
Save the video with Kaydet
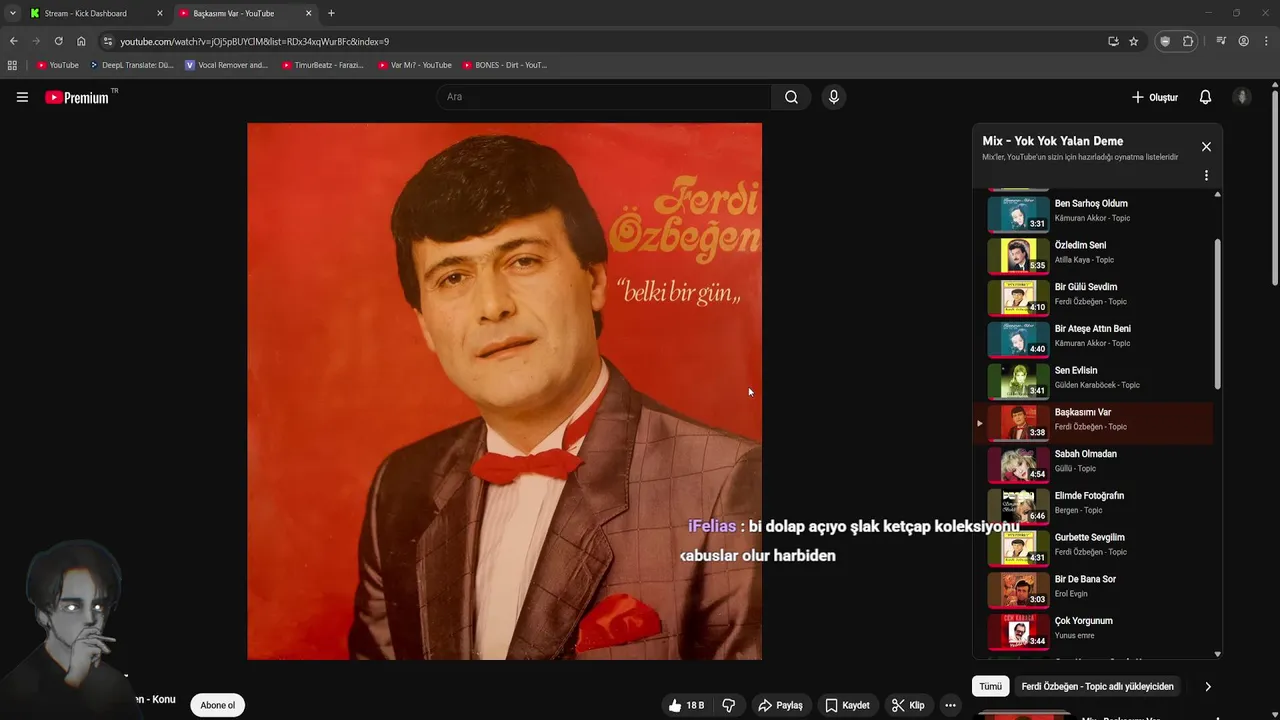coord(847,705)
